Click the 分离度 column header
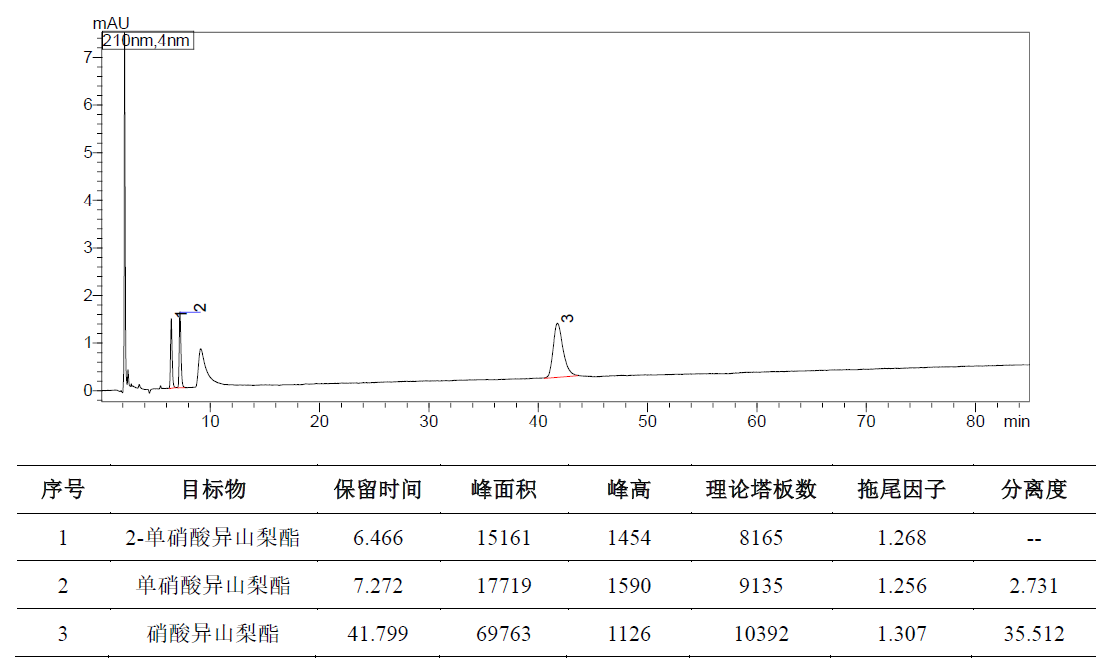The width and height of the screenshot is (1110, 664). (1034, 489)
